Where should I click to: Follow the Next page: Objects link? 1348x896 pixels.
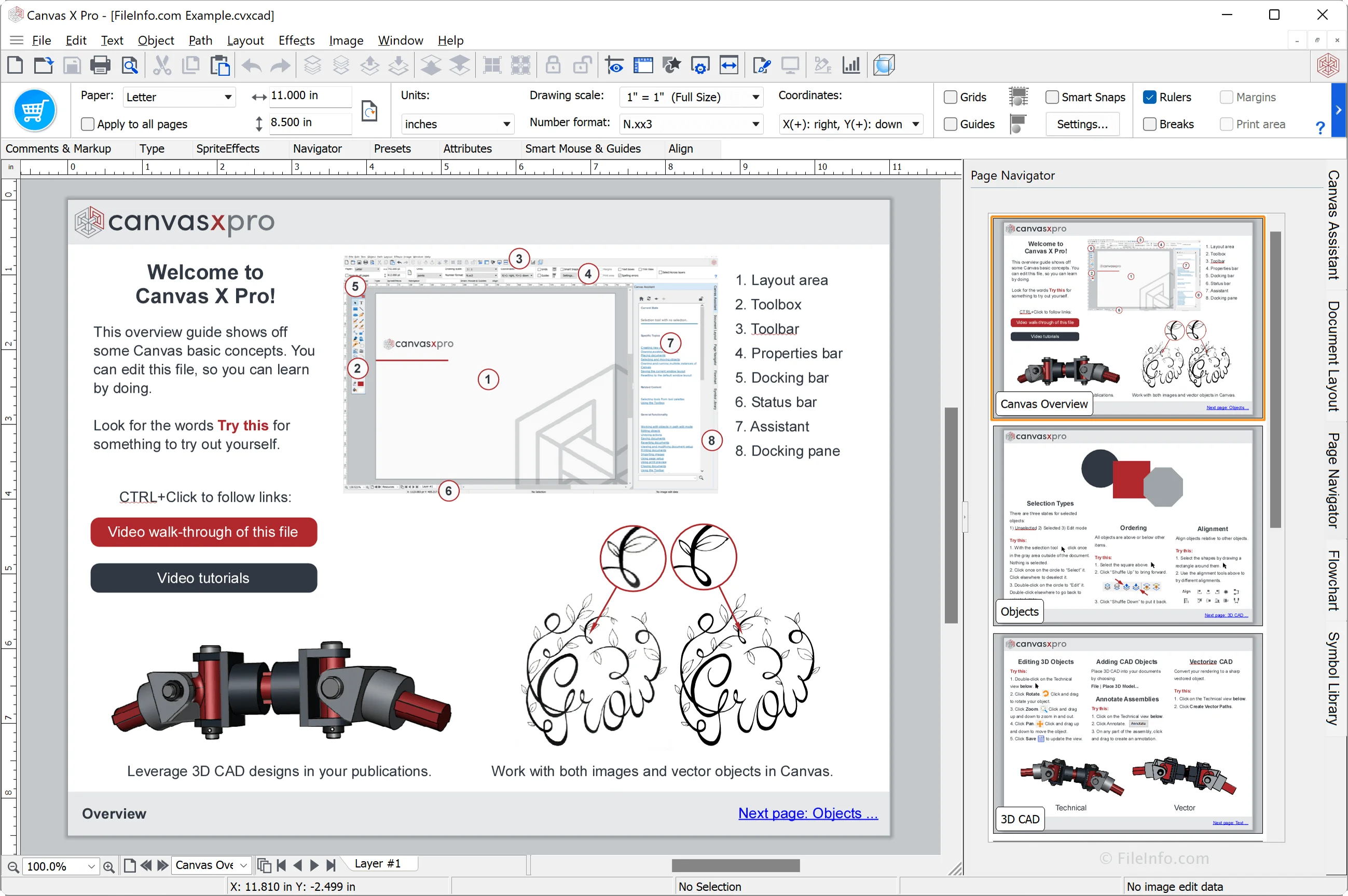coord(807,813)
